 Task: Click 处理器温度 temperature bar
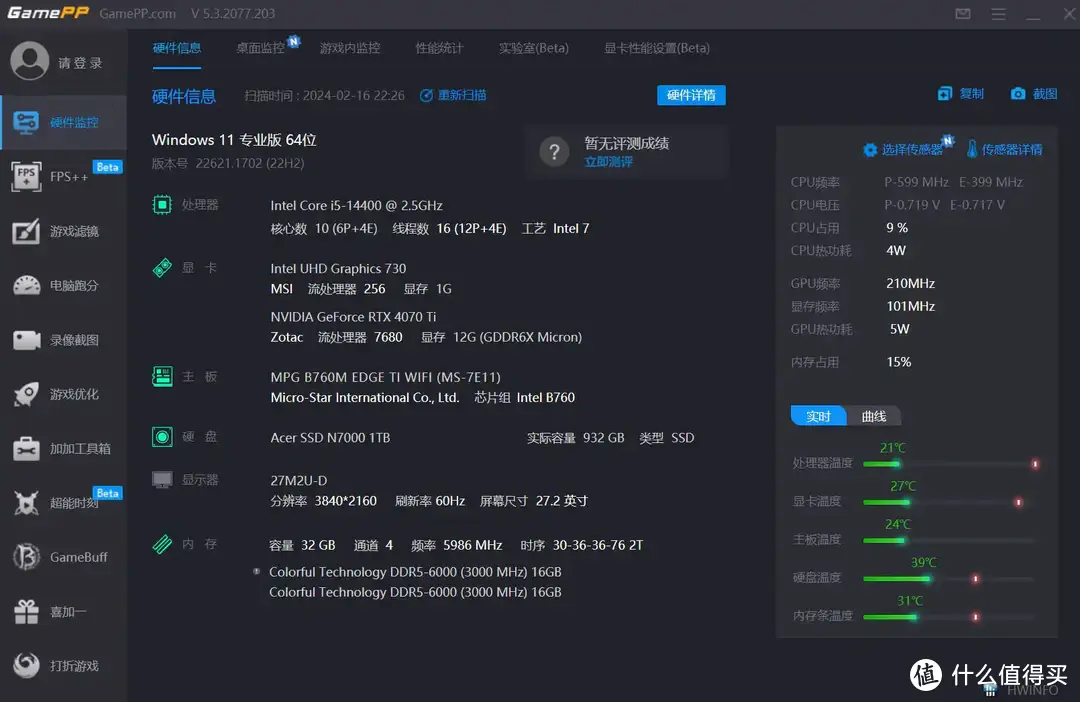coord(951,464)
